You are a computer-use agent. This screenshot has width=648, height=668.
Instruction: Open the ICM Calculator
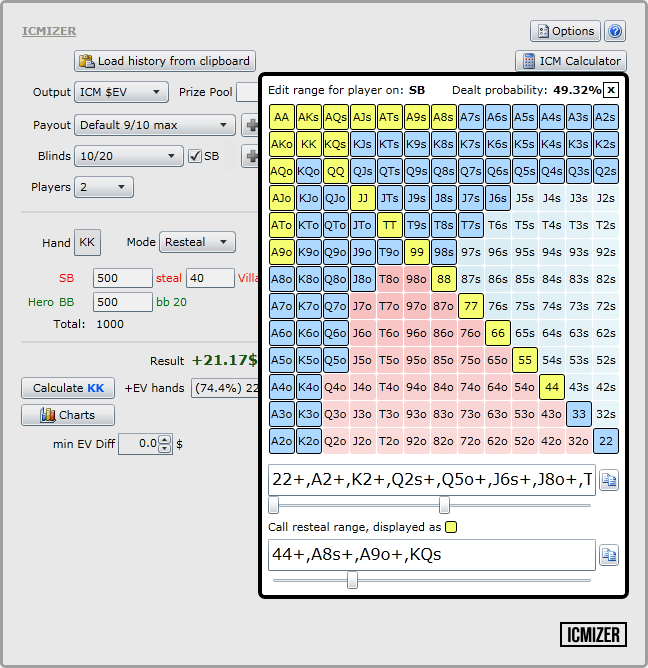(571, 61)
